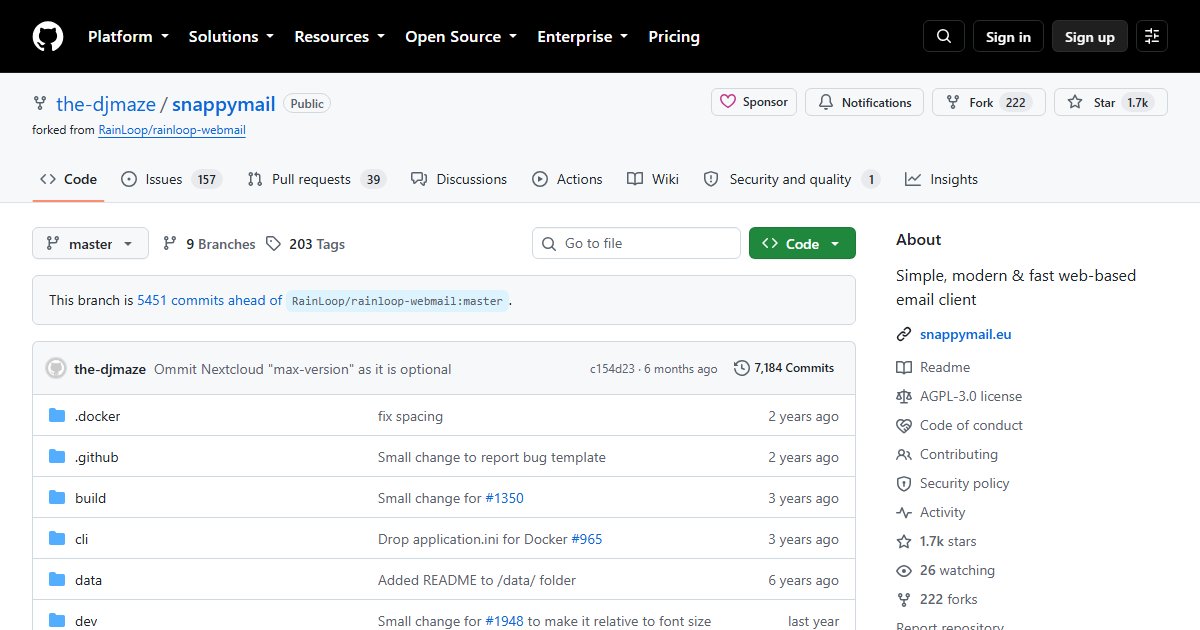Click the Sign up button

tap(1090, 37)
